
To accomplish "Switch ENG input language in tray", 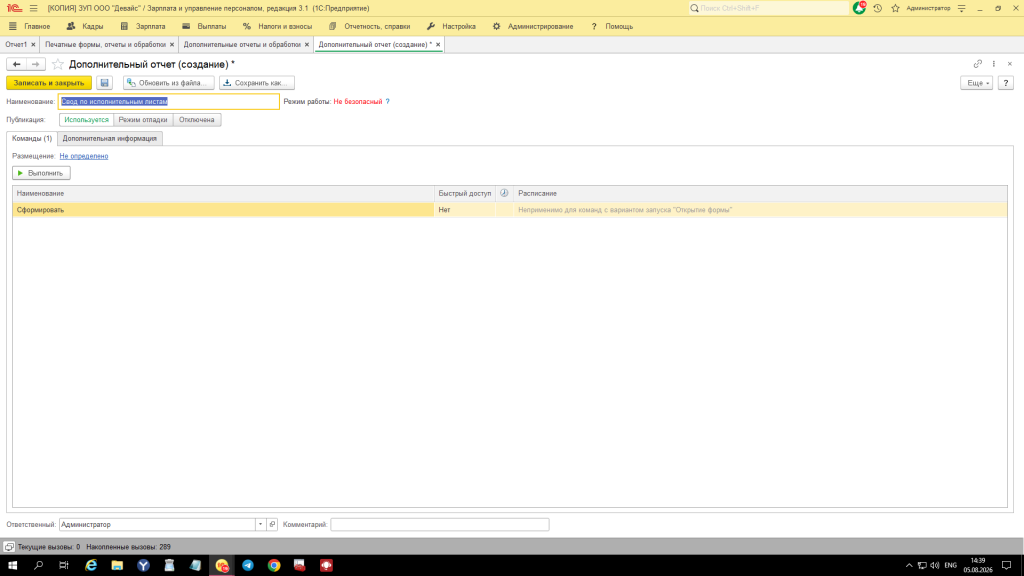I will (x=950, y=566).
